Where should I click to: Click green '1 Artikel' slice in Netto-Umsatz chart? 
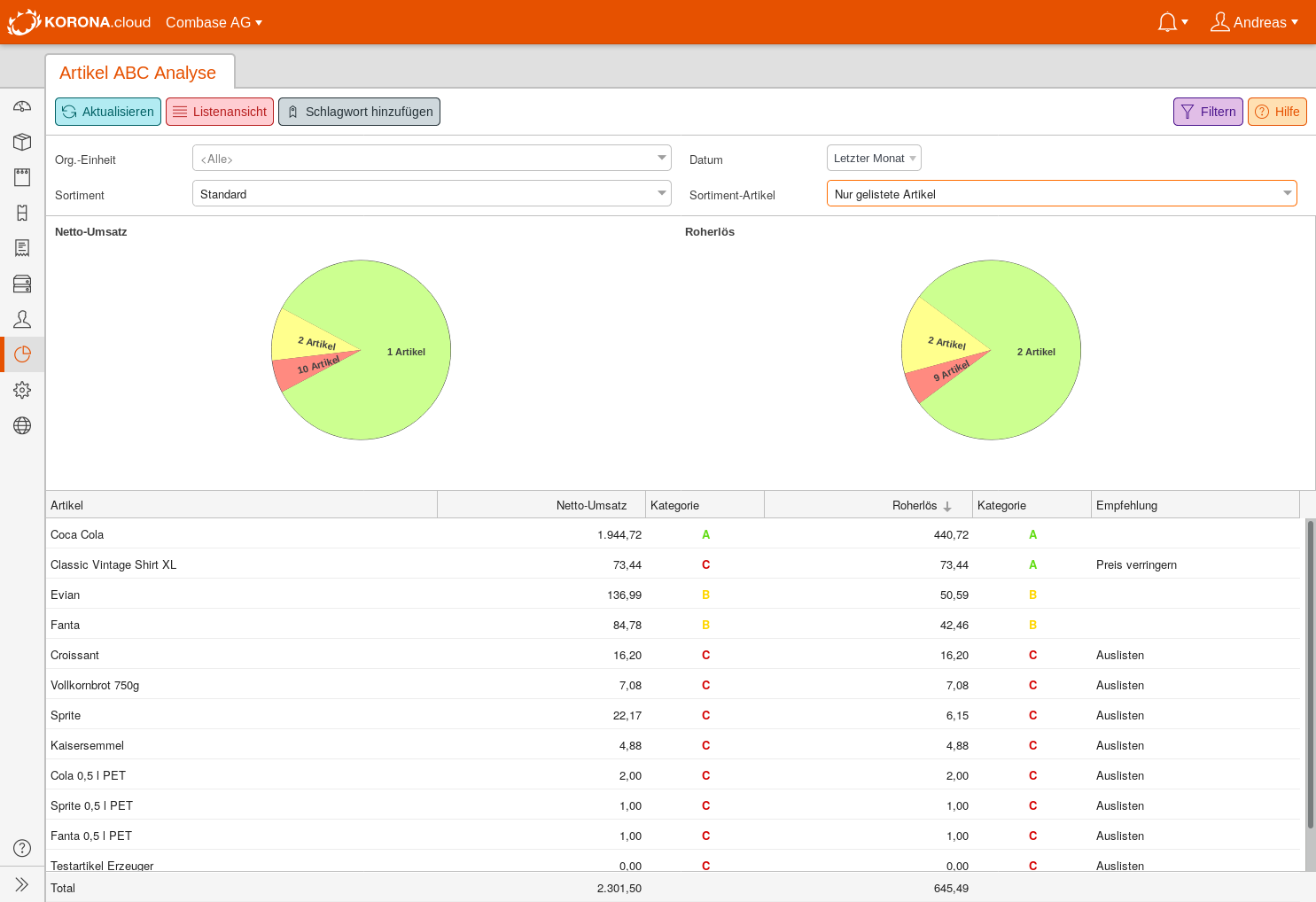coord(406,352)
